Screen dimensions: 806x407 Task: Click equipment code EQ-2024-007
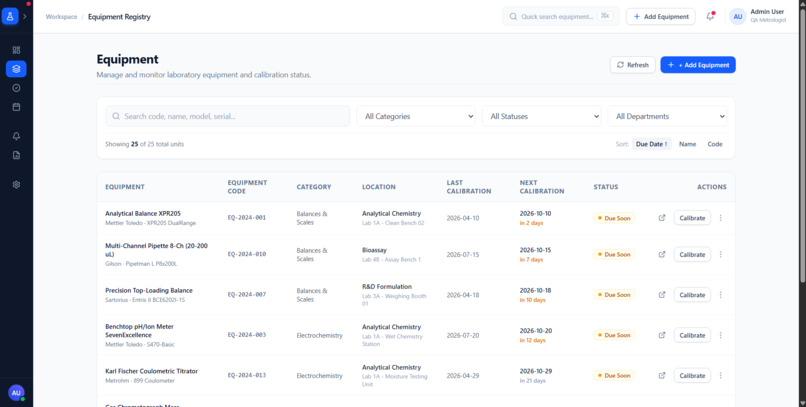[x=247, y=295]
